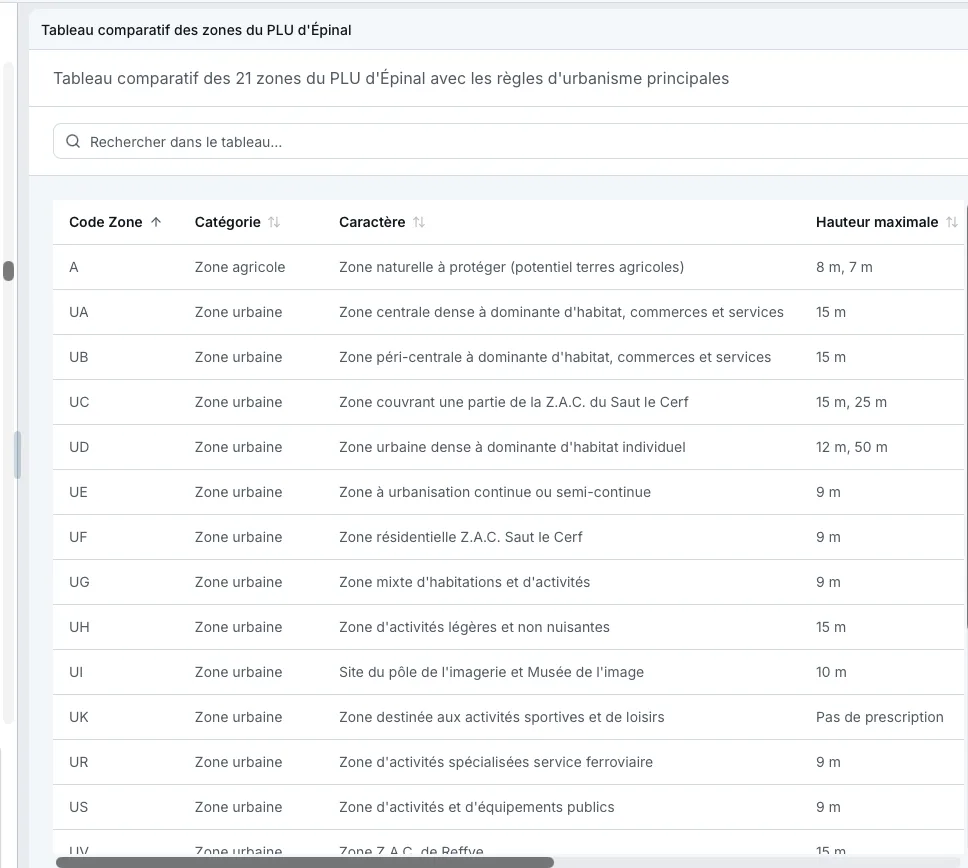Select code cell 'UB'
This screenshot has width=968, height=868.
(x=79, y=357)
